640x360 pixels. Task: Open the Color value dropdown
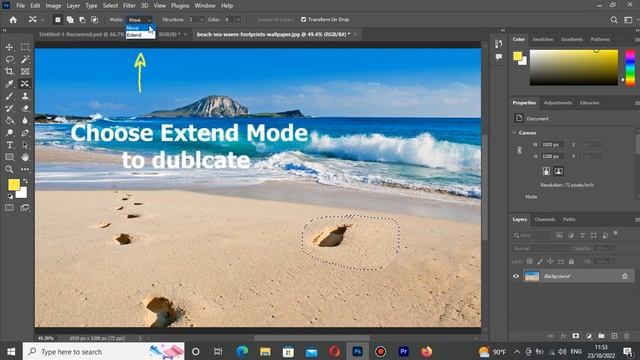pos(238,20)
